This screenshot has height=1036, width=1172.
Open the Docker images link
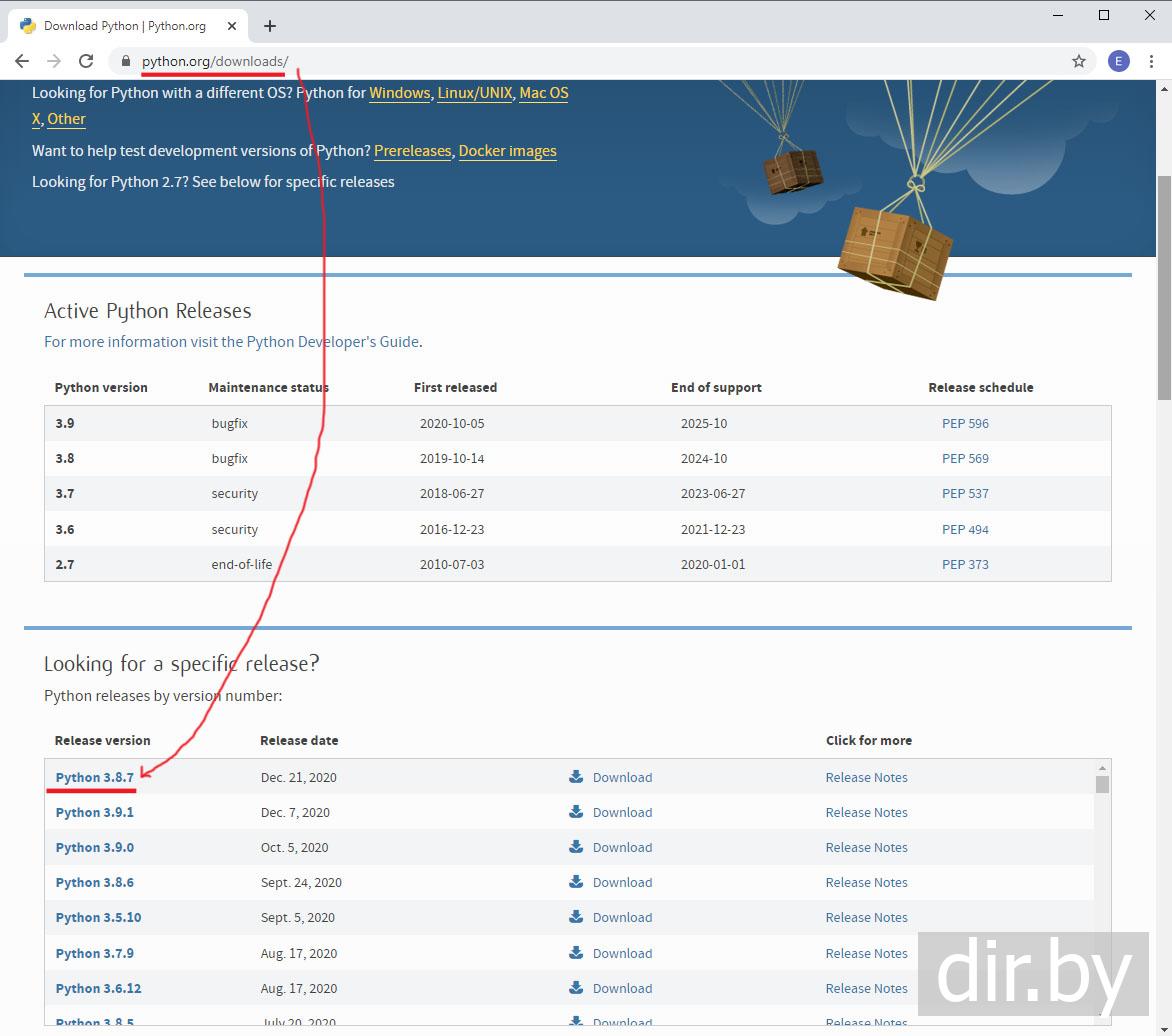point(507,151)
